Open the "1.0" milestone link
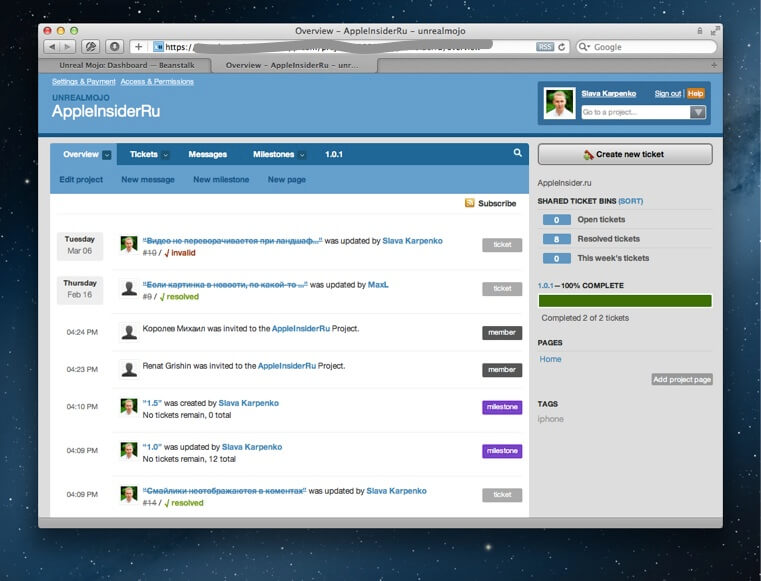This screenshot has width=761, height=581. tap(152, 447)
